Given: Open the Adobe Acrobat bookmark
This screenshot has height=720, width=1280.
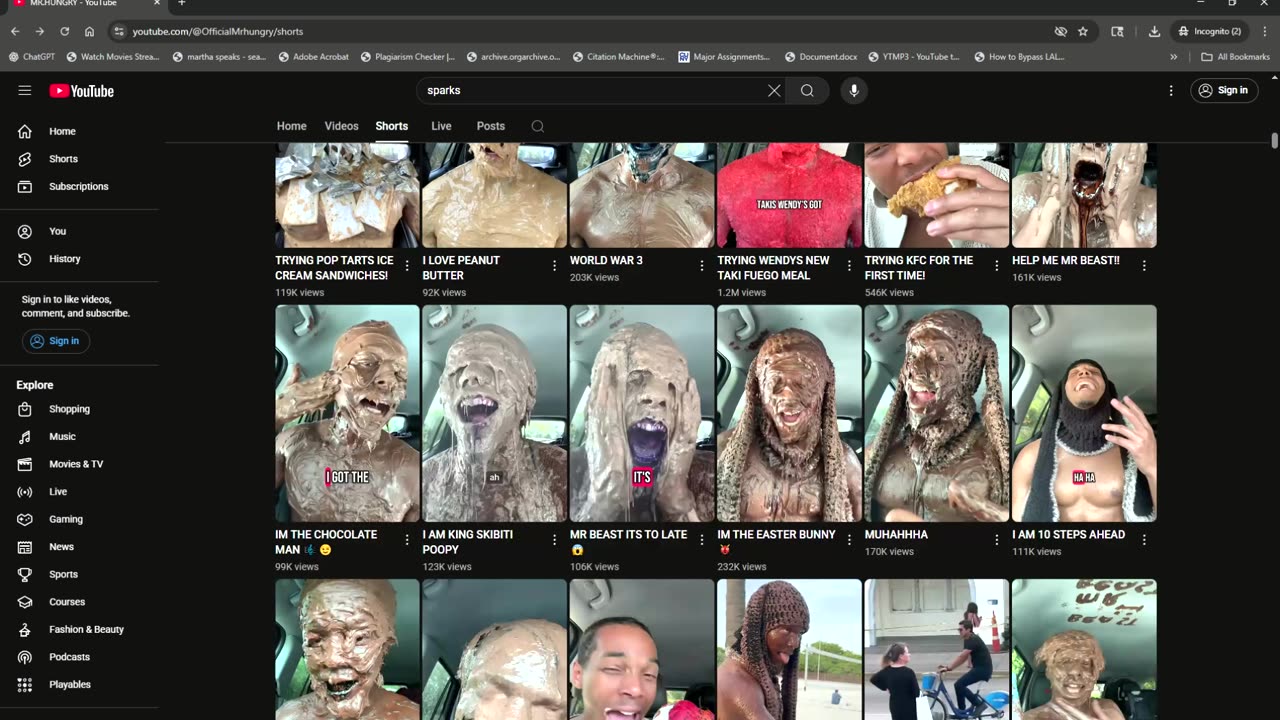Looking at the screenshot, I should [313, 57].
